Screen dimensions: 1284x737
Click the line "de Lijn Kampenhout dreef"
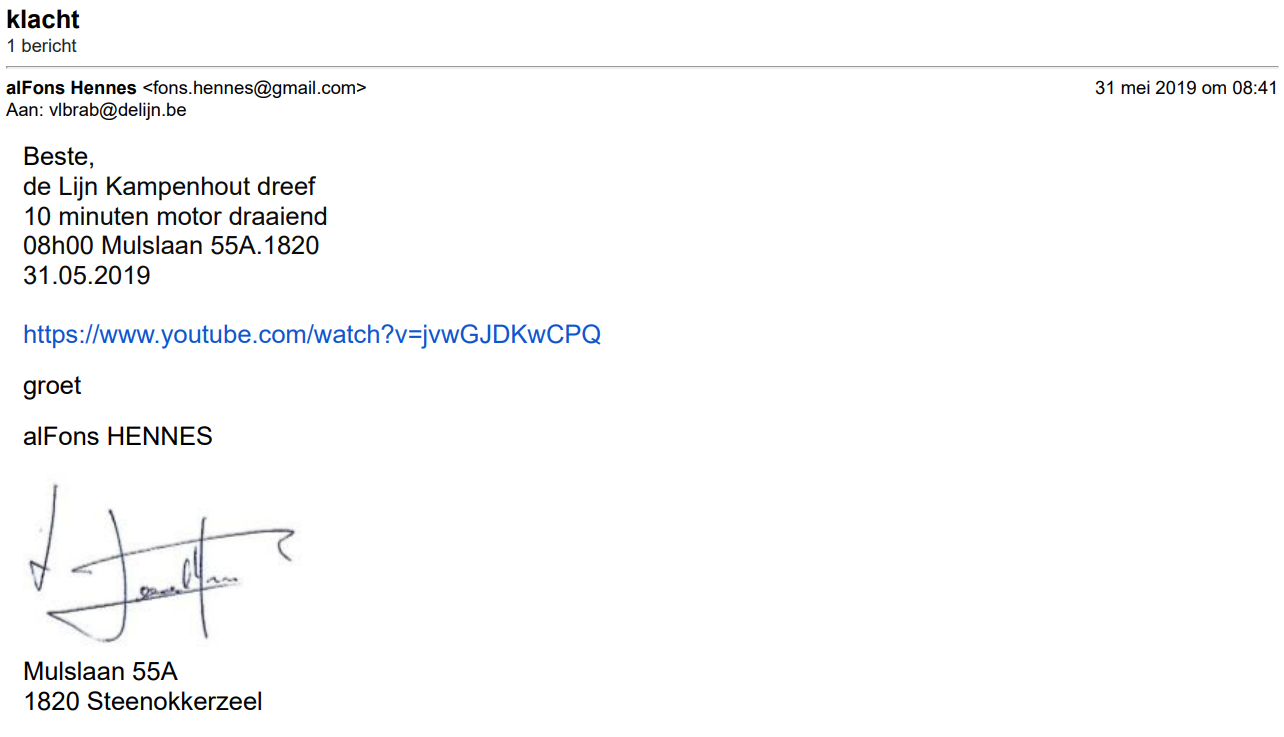point(169,187)
